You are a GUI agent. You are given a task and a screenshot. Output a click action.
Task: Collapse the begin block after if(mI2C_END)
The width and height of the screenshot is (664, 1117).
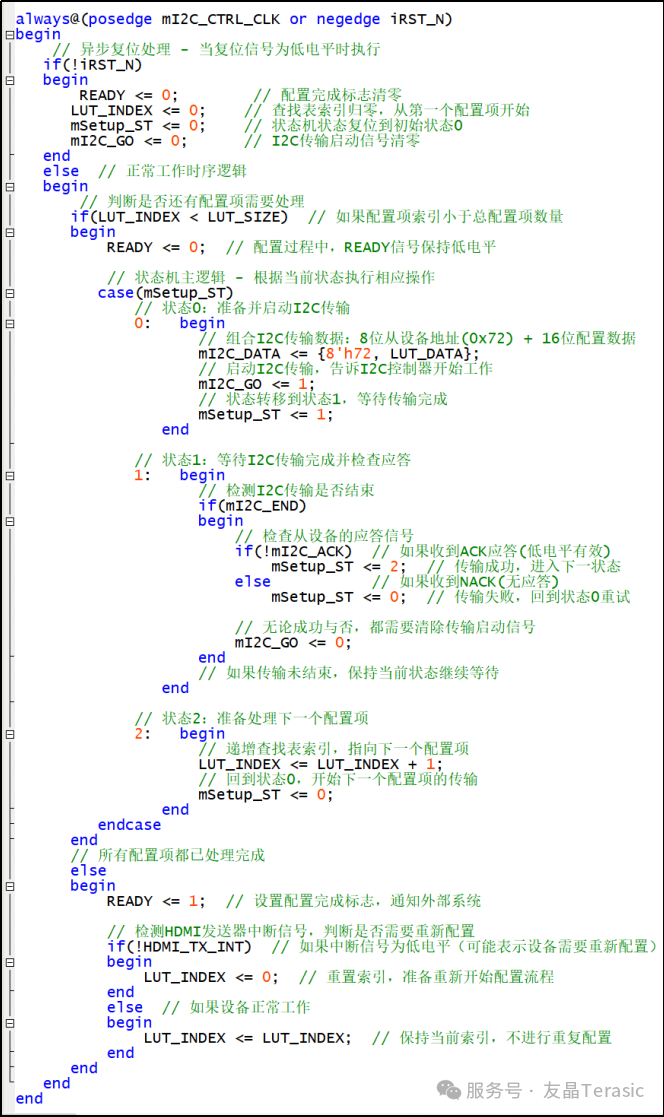[10, 521]
